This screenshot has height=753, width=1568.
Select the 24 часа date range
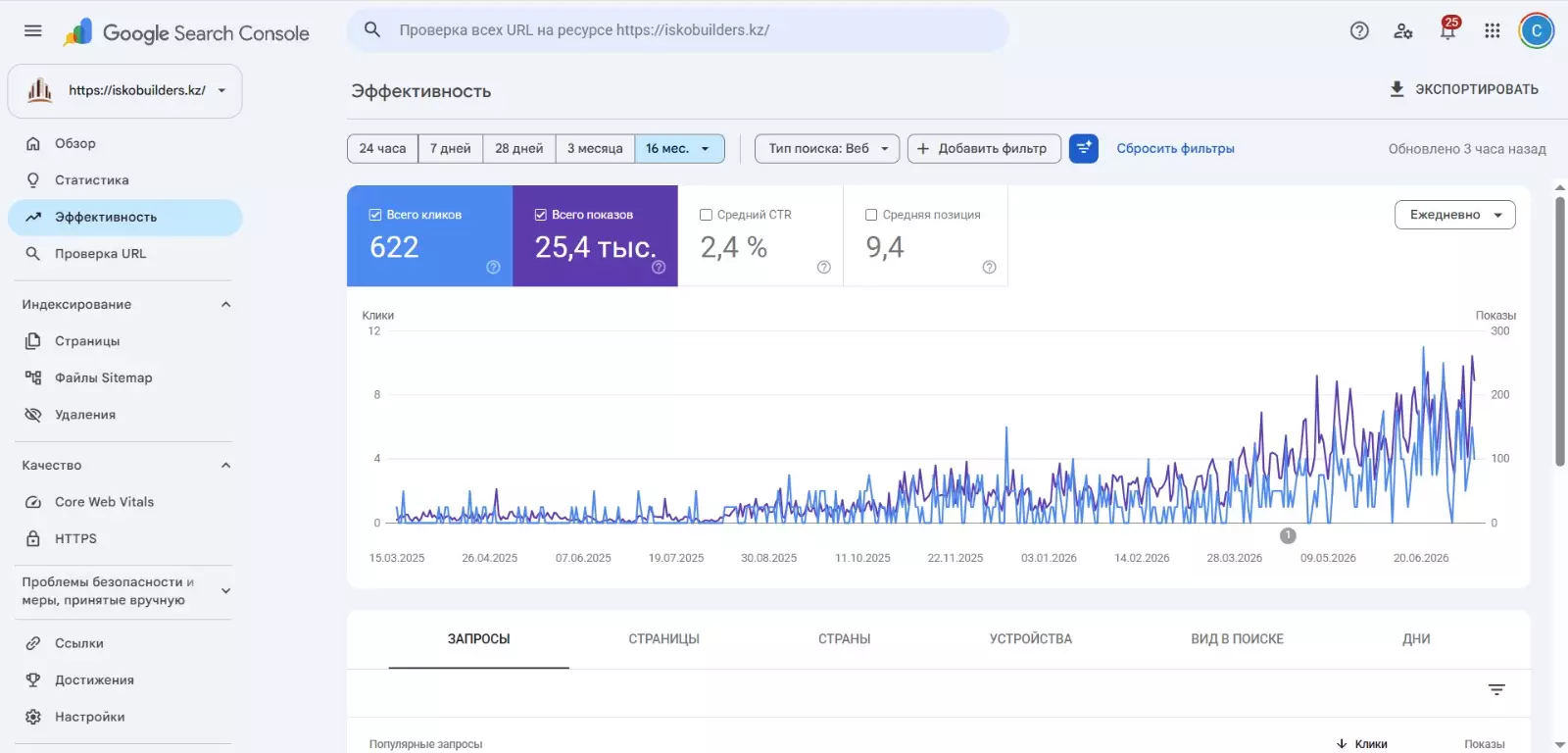click(382, 149)
